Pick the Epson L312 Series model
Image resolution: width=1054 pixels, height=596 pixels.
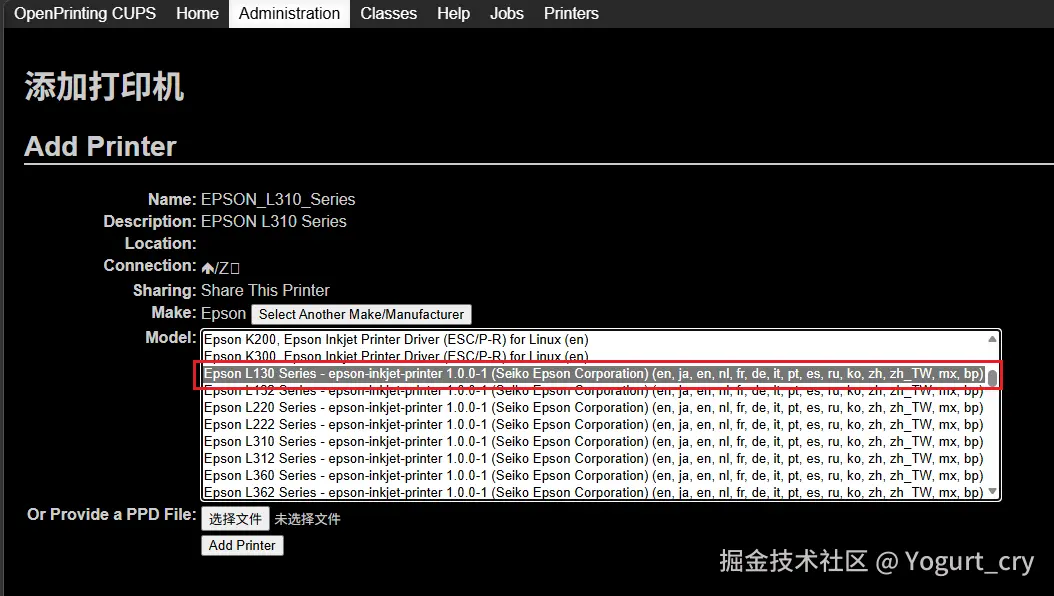point(594,458)
